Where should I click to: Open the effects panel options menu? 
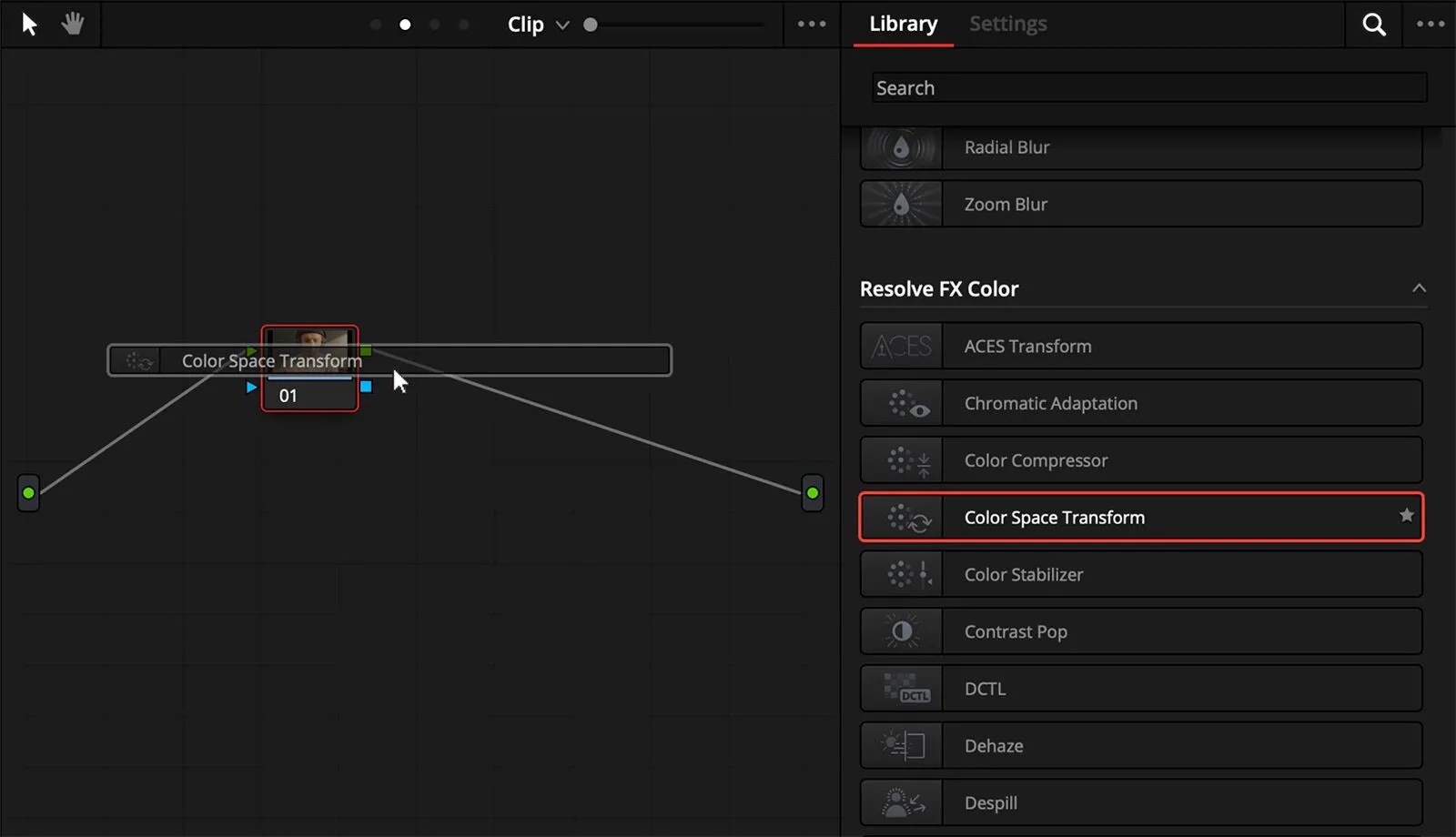click(1431, 25)
